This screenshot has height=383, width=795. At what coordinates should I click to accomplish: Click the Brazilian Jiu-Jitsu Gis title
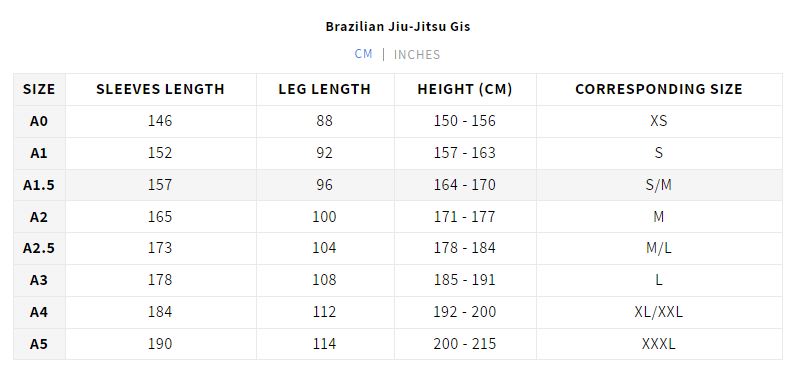pos(398,26)
